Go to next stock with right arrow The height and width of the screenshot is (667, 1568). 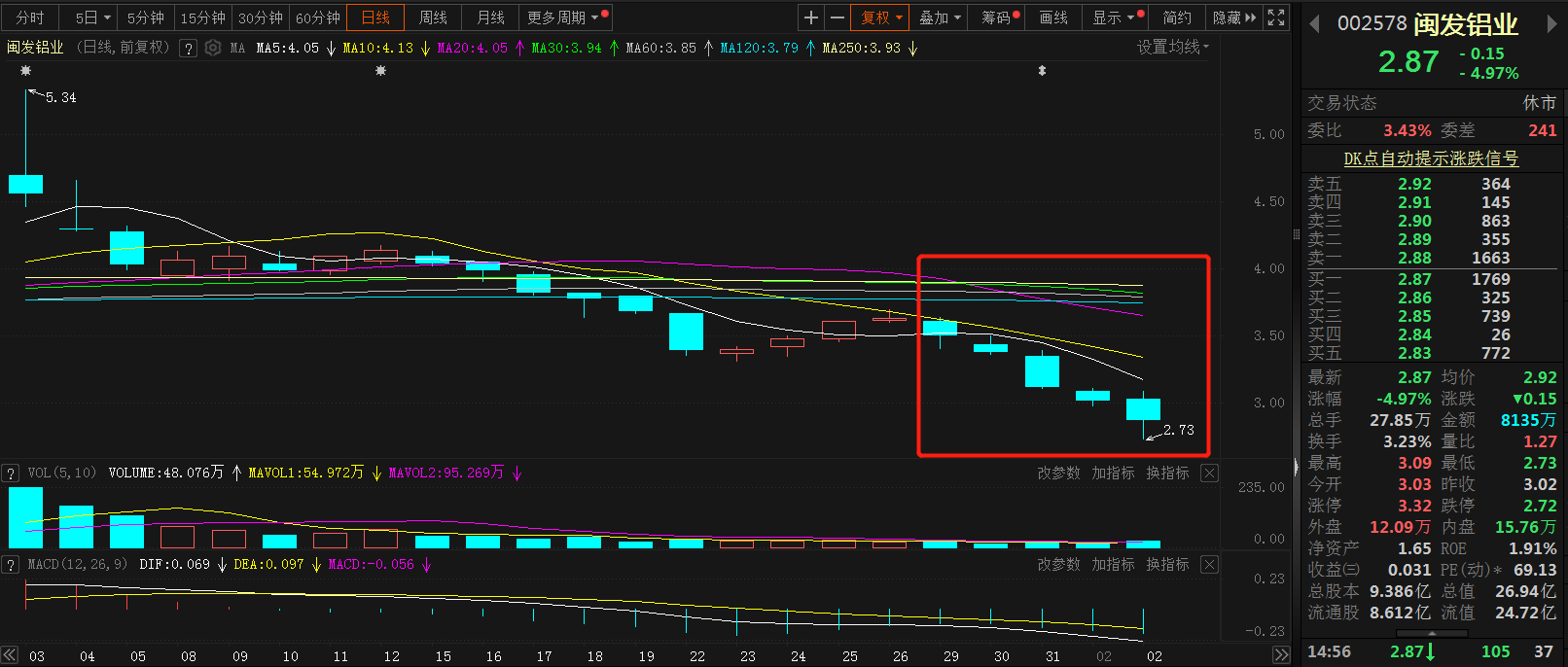click(x=1551, y=24)
